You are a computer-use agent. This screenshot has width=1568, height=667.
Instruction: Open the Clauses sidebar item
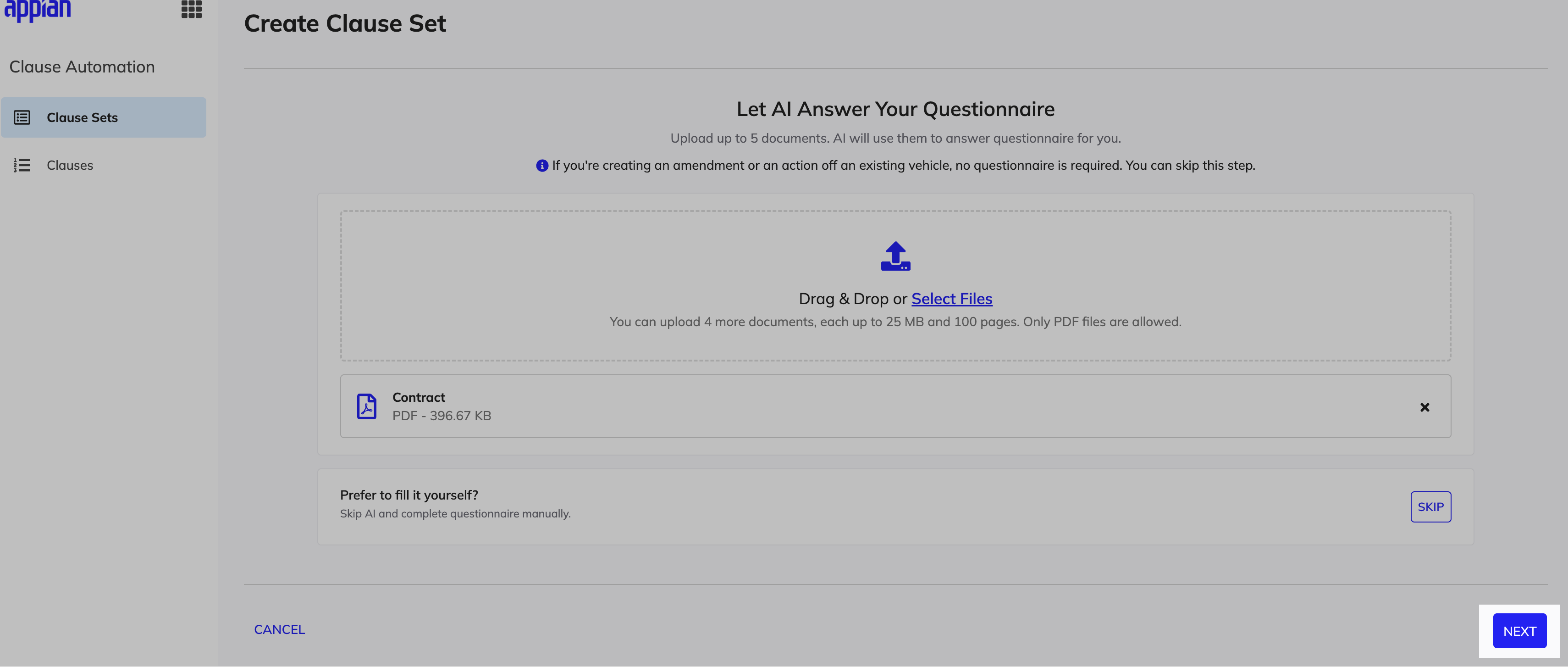[x=104, y=165]
